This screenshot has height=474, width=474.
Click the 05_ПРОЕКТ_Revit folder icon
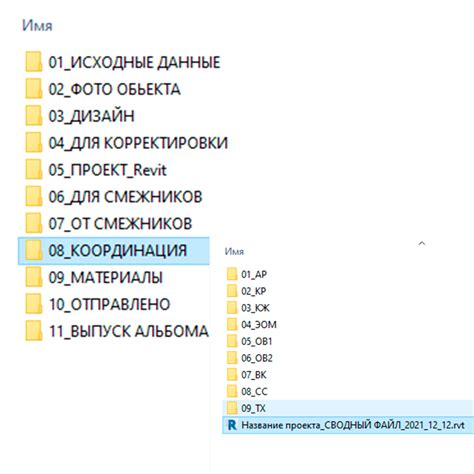point(34,169)
